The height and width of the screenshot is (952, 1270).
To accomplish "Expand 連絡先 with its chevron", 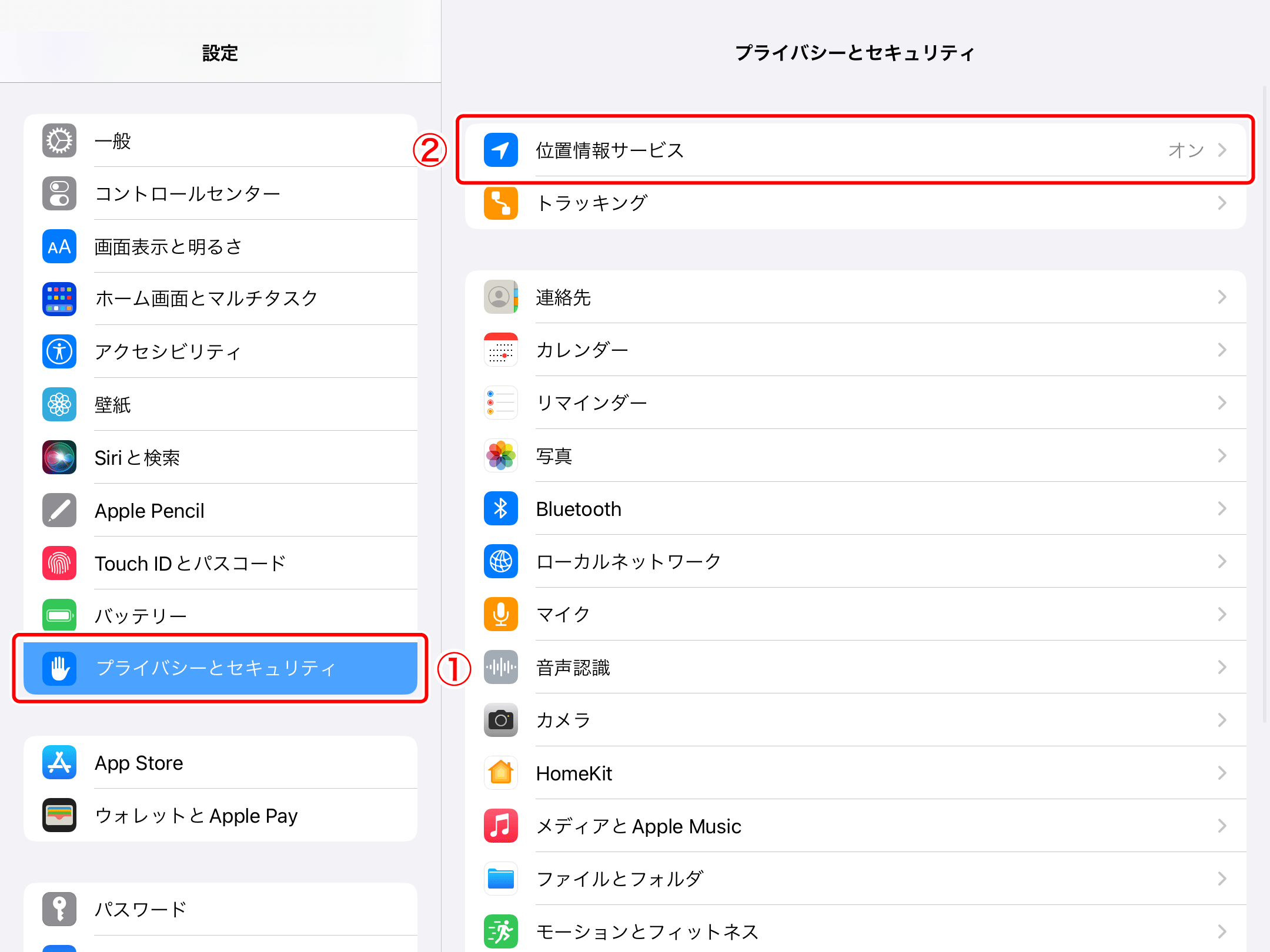I will 1223,297.
